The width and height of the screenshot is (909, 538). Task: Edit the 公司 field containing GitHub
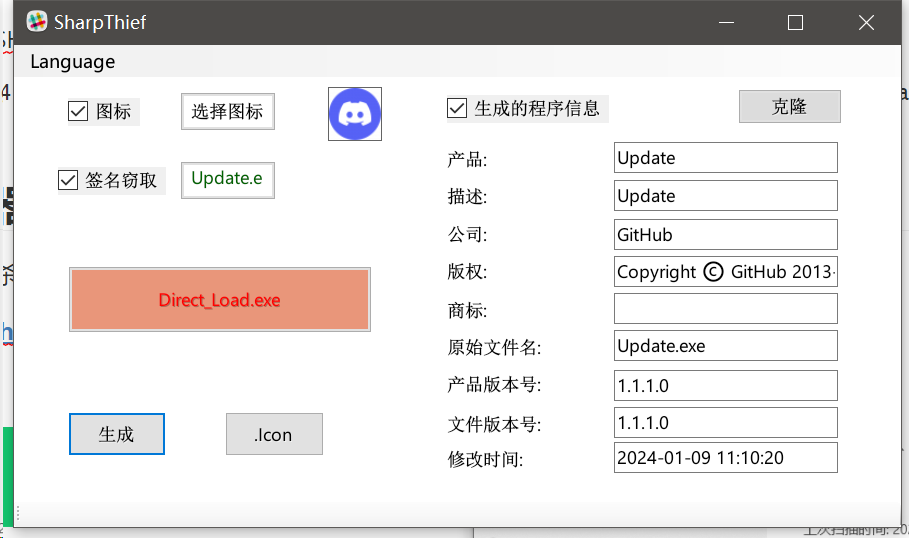click(725, 234)
